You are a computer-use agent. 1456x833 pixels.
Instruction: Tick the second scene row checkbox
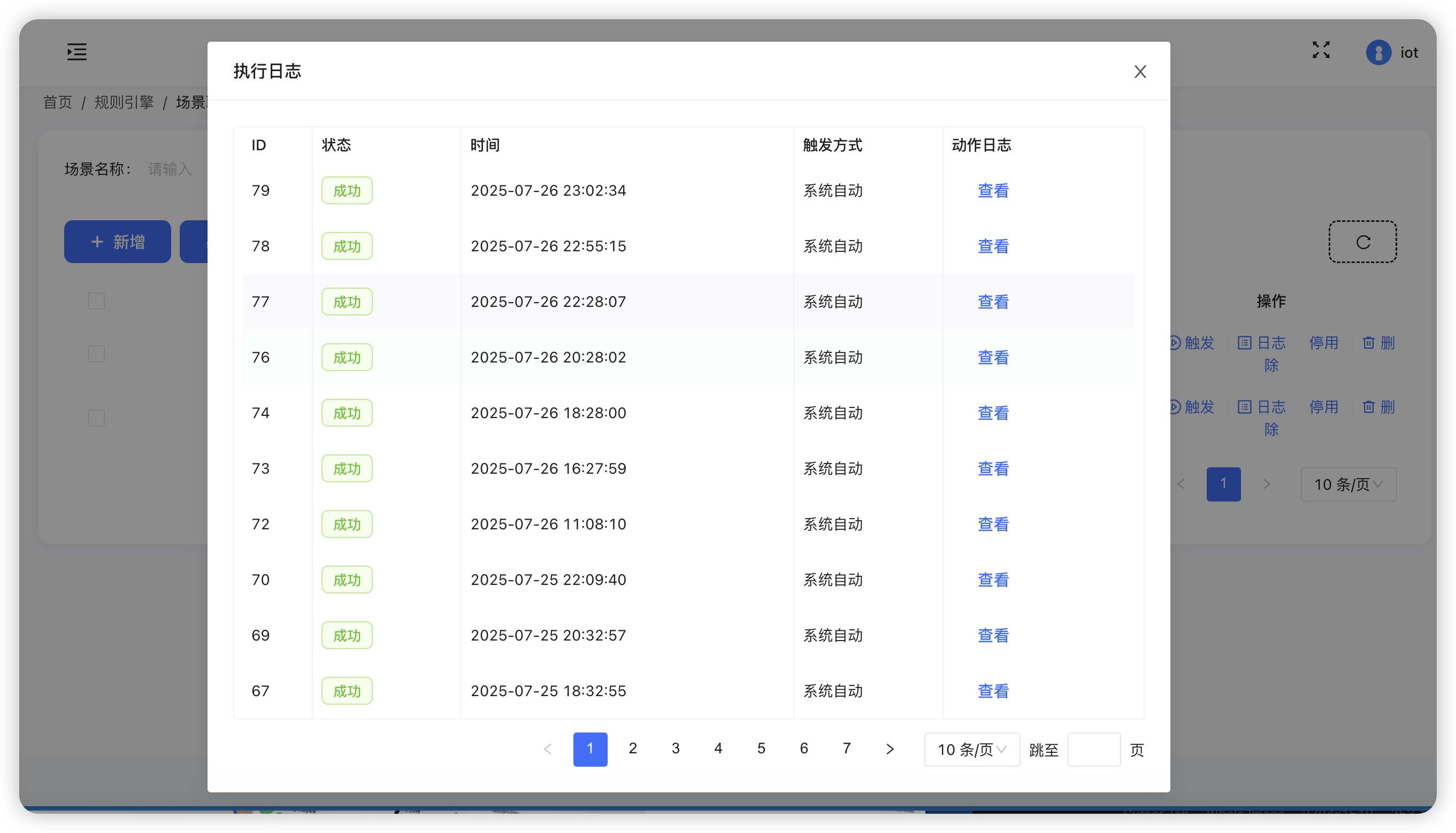[x=96, y=418]
